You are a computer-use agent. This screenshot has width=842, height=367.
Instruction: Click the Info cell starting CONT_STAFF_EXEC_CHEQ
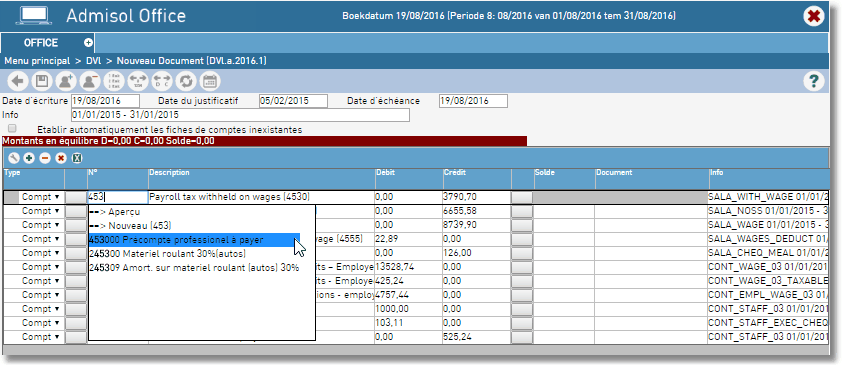768,323
